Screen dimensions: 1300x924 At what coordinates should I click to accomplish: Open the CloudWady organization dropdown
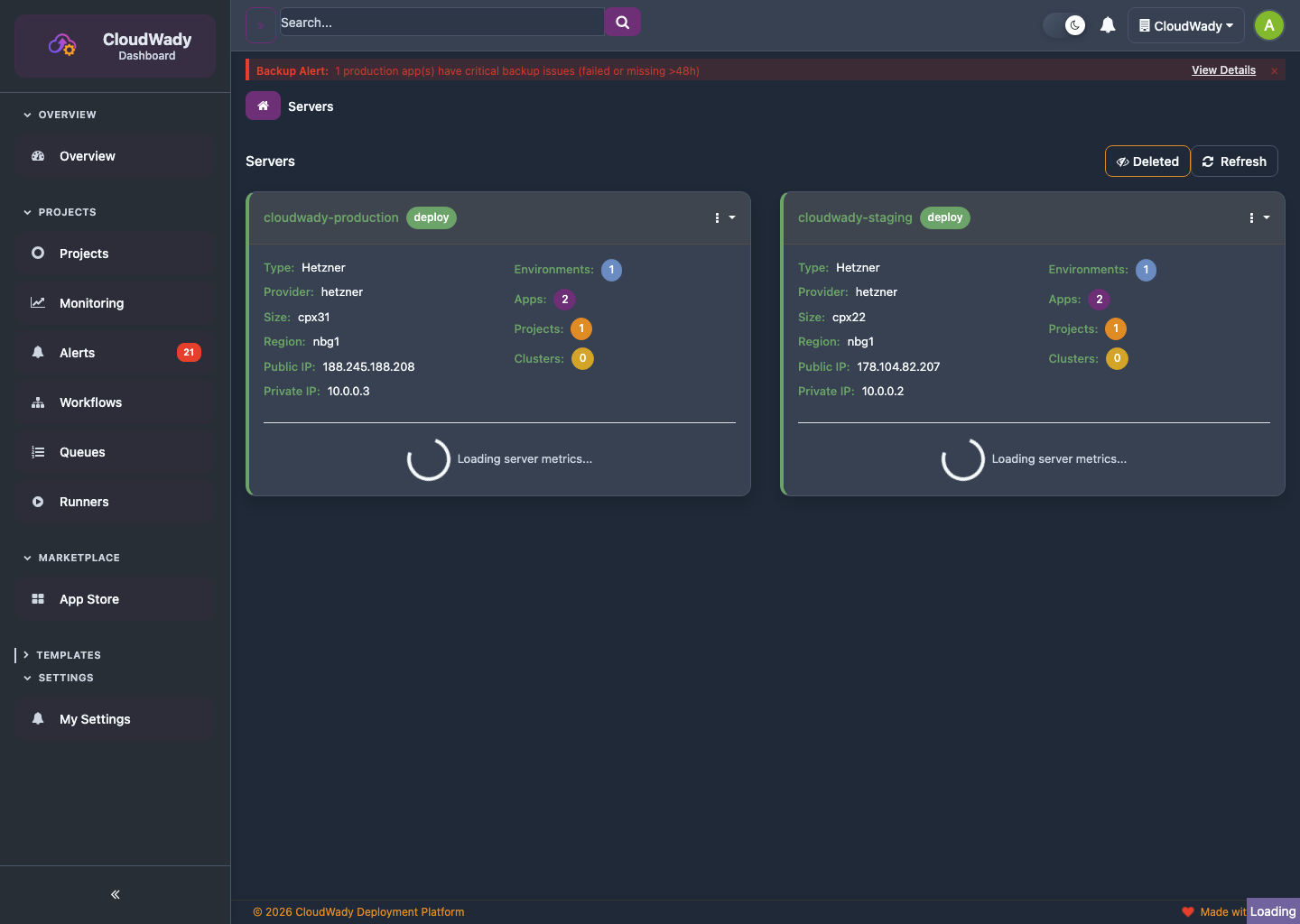(1185, 25)
